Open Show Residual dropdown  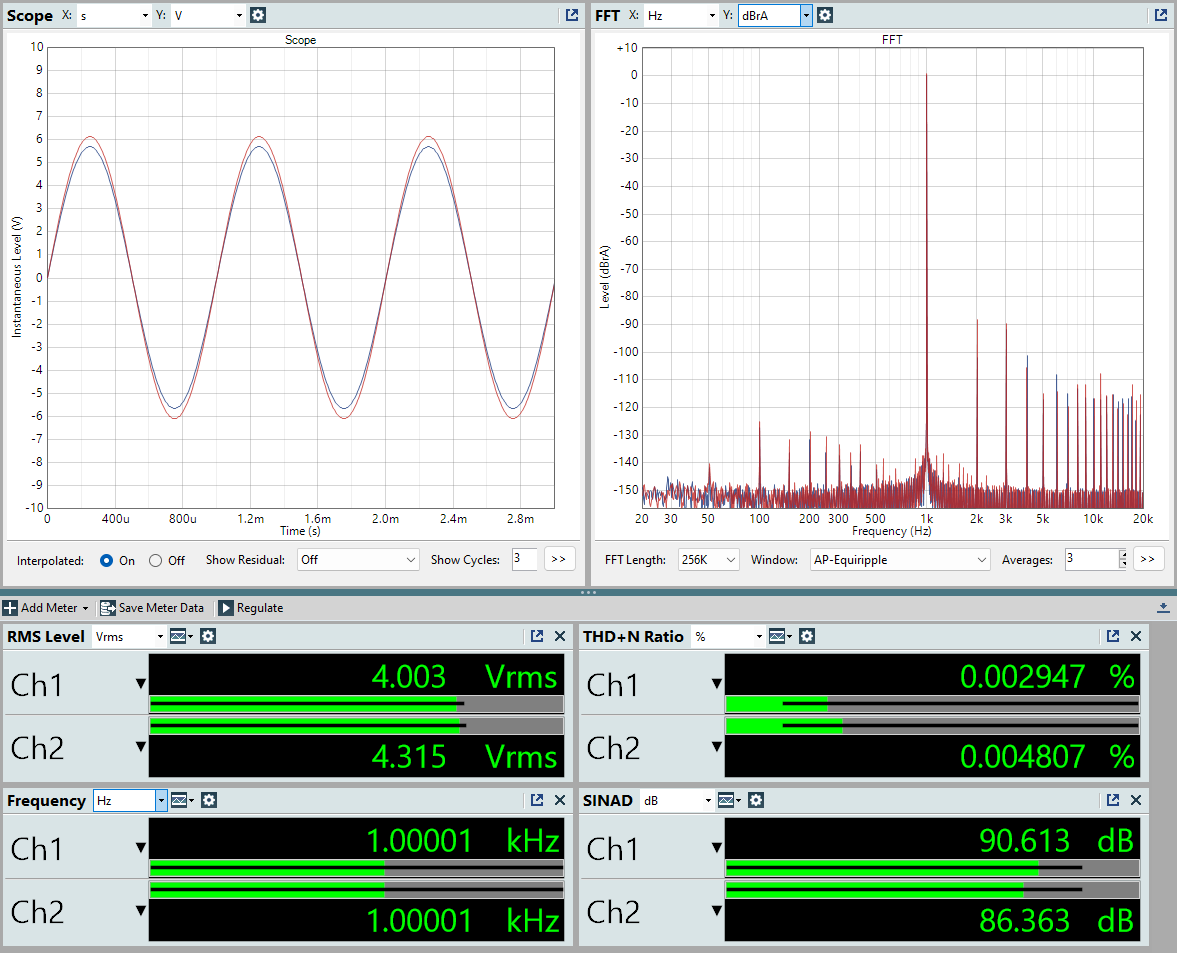[x=358, y=560]
